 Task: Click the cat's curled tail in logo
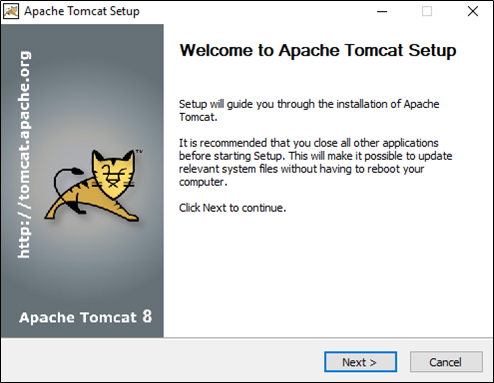pyautogui.click(x=67, y=188)
